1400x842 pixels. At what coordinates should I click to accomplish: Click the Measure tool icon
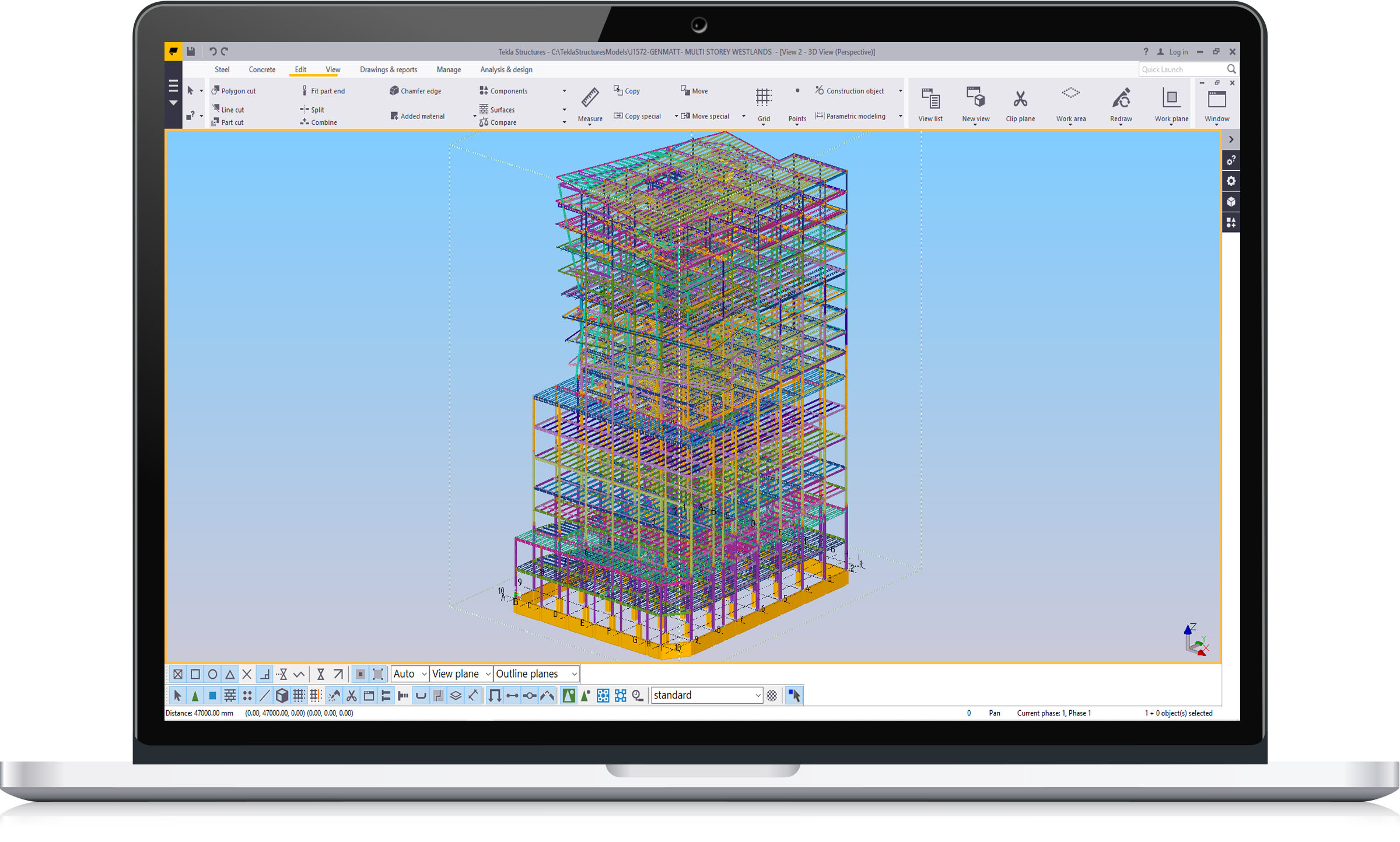tap(590, 97)
